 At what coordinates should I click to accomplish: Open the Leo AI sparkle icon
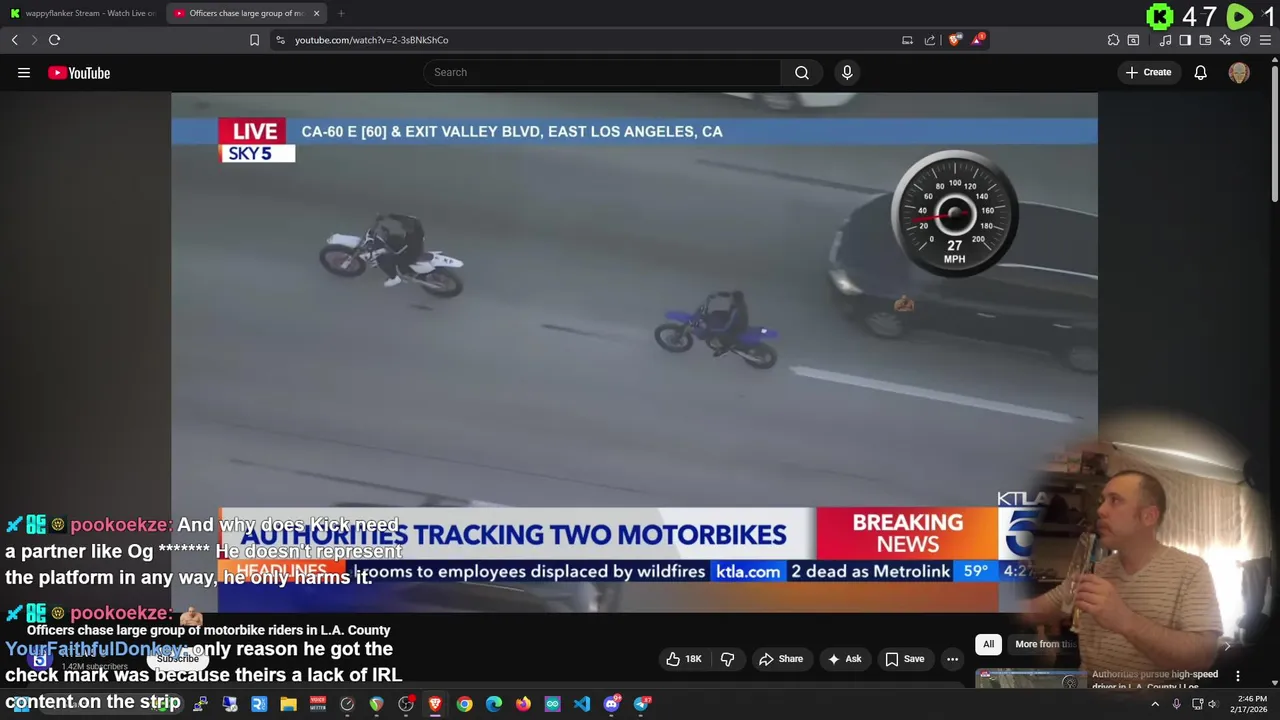[1225, 40]
